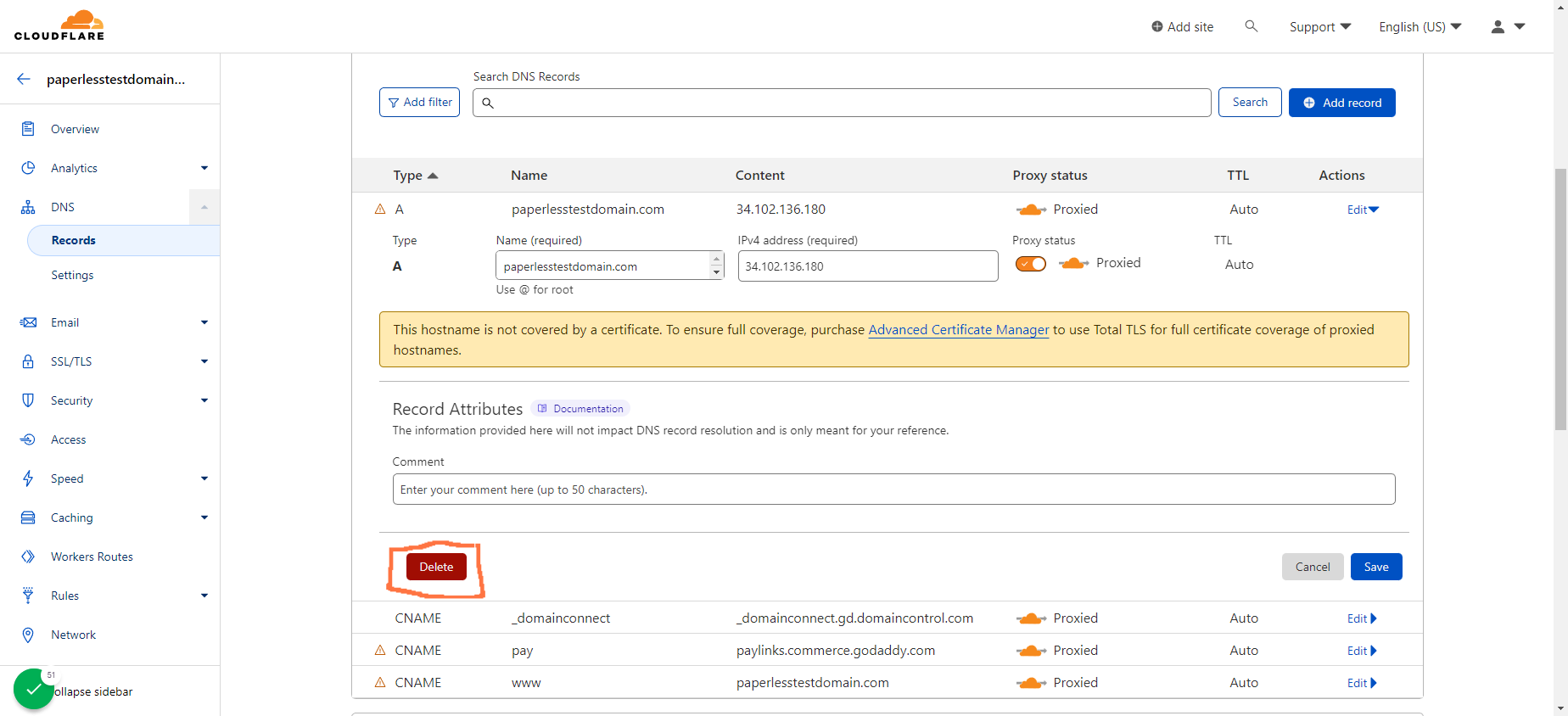Click the Cloudflare logo
1568x716 pixels.
59,25
